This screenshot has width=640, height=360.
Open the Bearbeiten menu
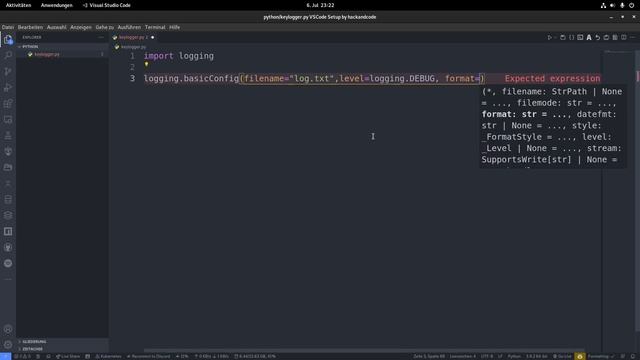tap(30, 27)
